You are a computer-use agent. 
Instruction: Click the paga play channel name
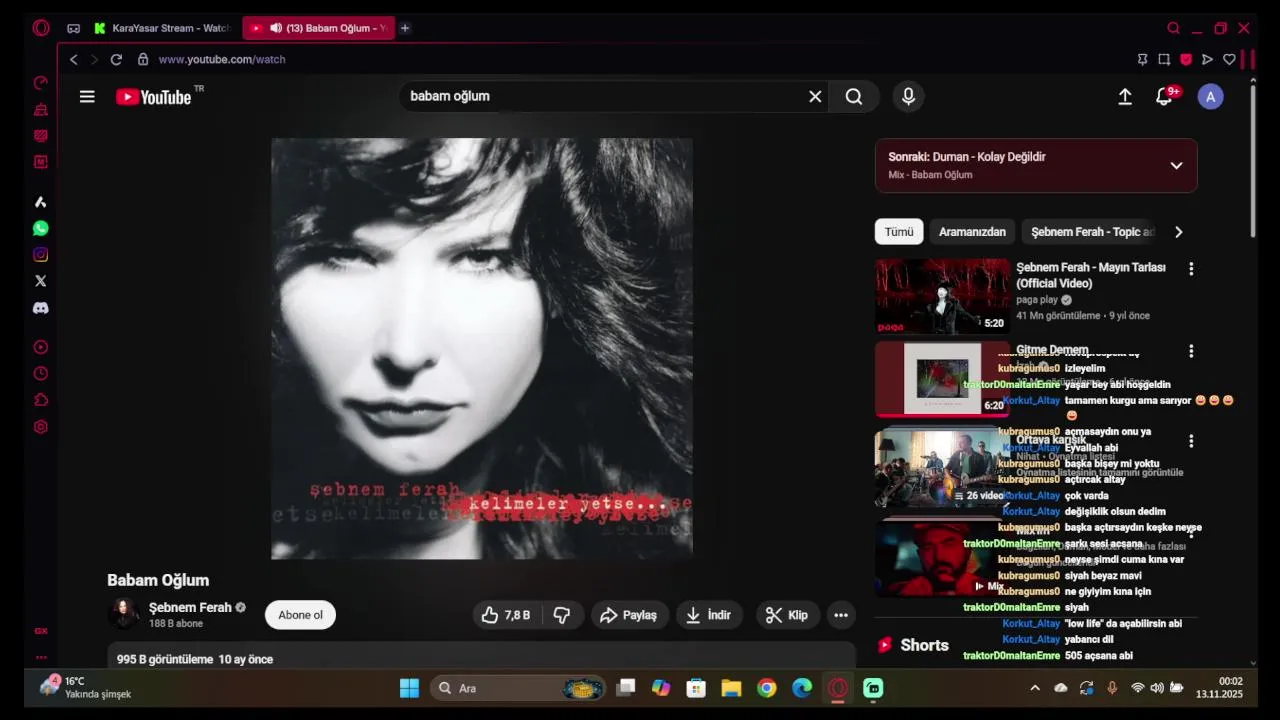pyautogui.click(x=1037, y=300)
